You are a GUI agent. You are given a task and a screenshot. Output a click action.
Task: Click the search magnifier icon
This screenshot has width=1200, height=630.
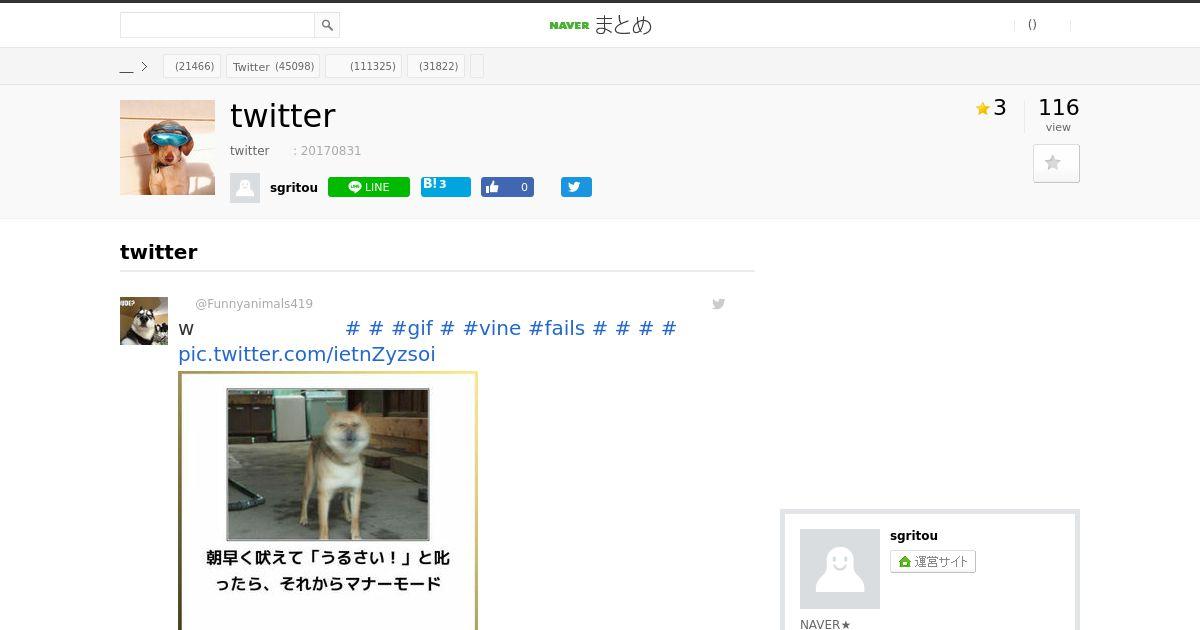click(x=327, y=25)
